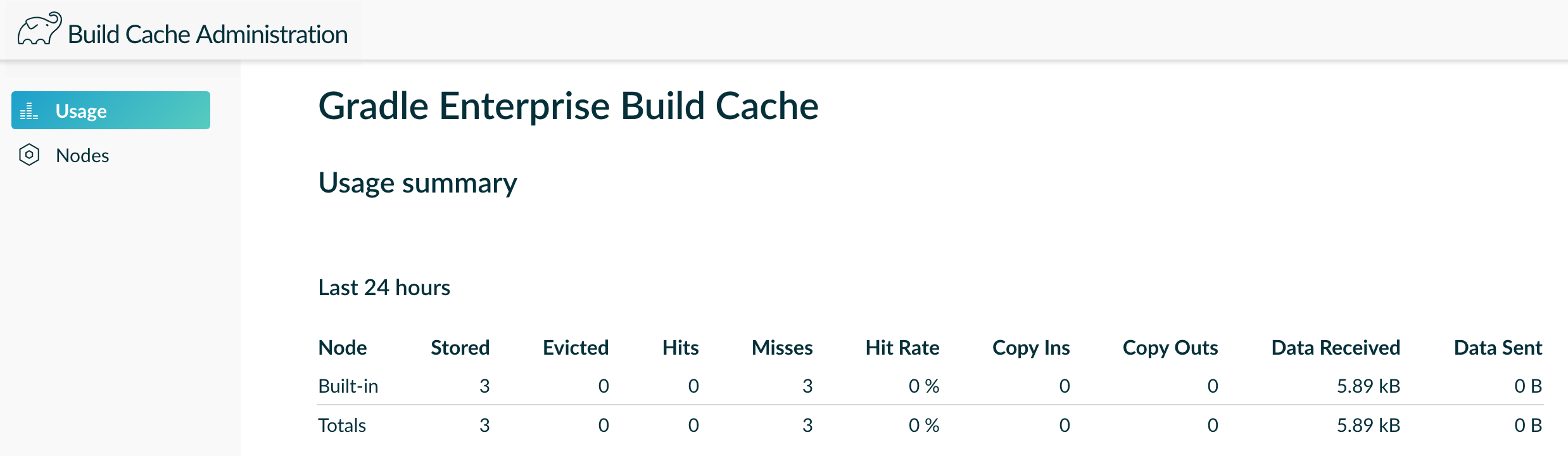Click the Last 24 hours label
Viewport: 1568px width, 456px height.
[x=384, y=287]
